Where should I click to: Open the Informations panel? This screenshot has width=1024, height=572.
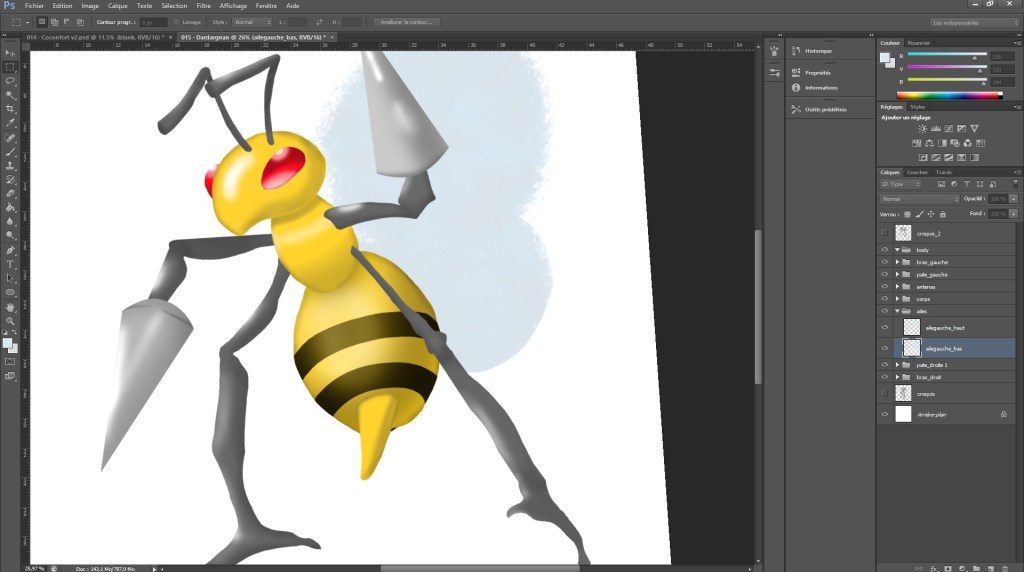(x=821, y=88)
